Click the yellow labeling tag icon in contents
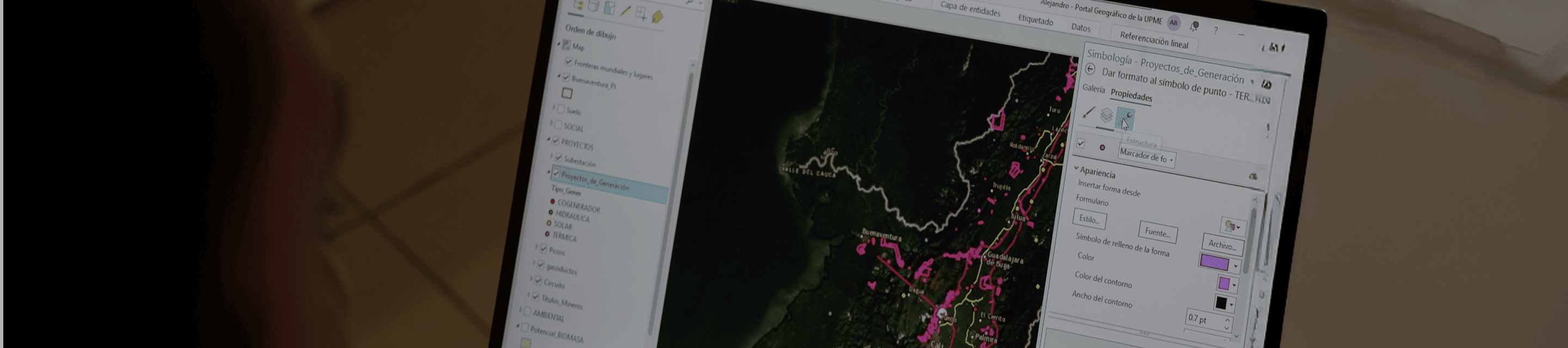1568x348 pixels. [657, 17]
